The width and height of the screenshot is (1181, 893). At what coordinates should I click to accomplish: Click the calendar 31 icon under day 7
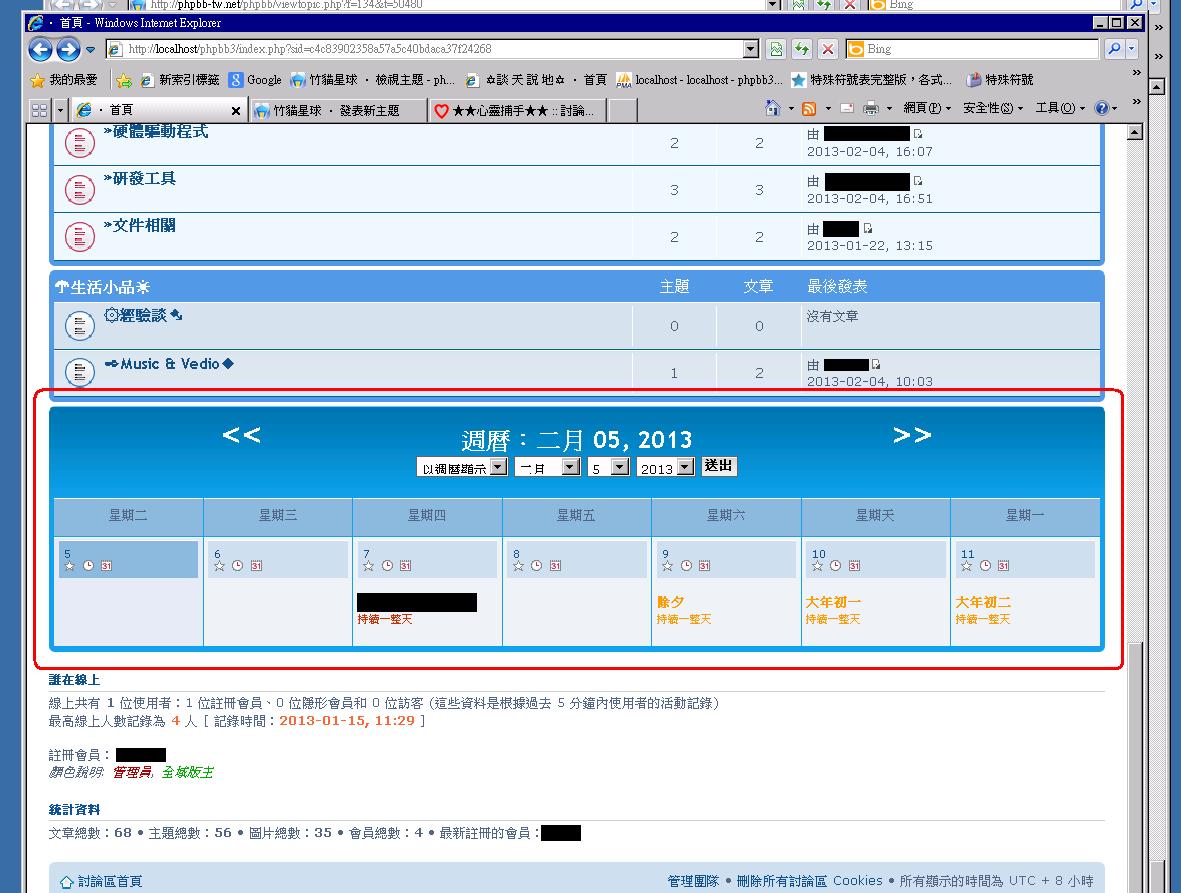tap(405, 566)
